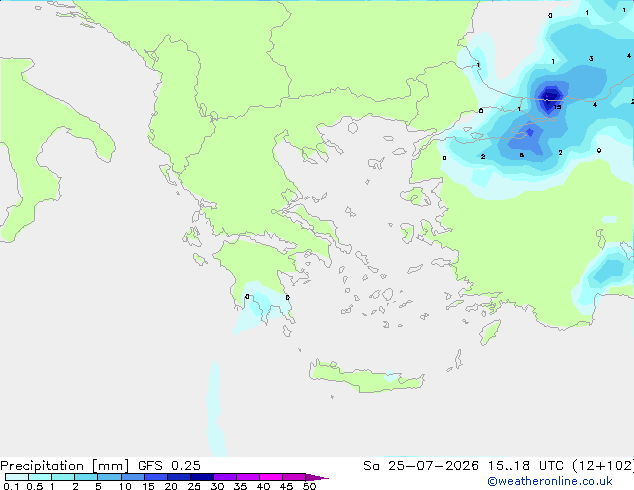634x490 pixels.
Task: Pick the 25–30 mm dark navy legend swatch
Action: point(202,477)
